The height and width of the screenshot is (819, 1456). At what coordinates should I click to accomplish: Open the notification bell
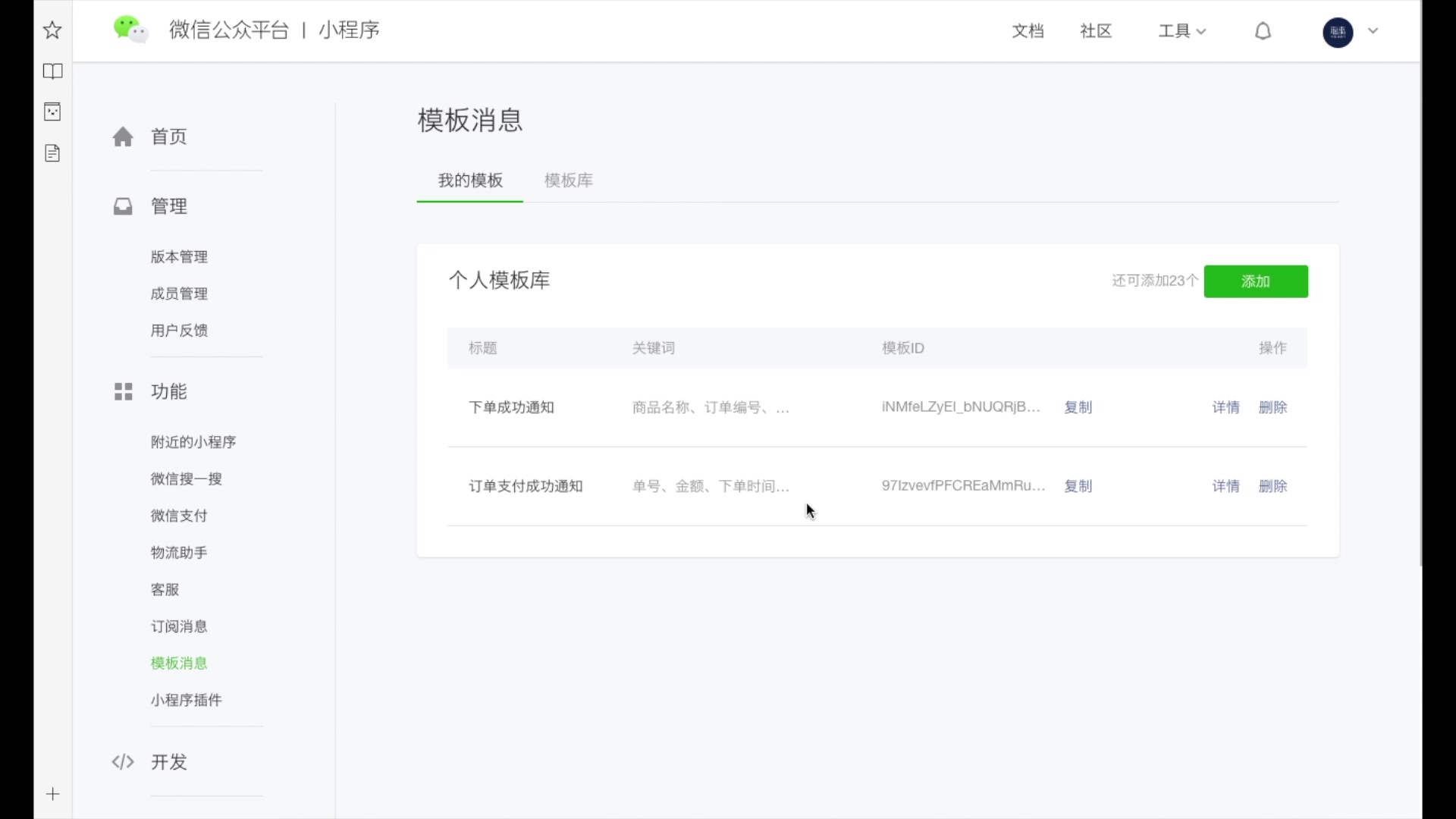click(x=1263, y=31)
